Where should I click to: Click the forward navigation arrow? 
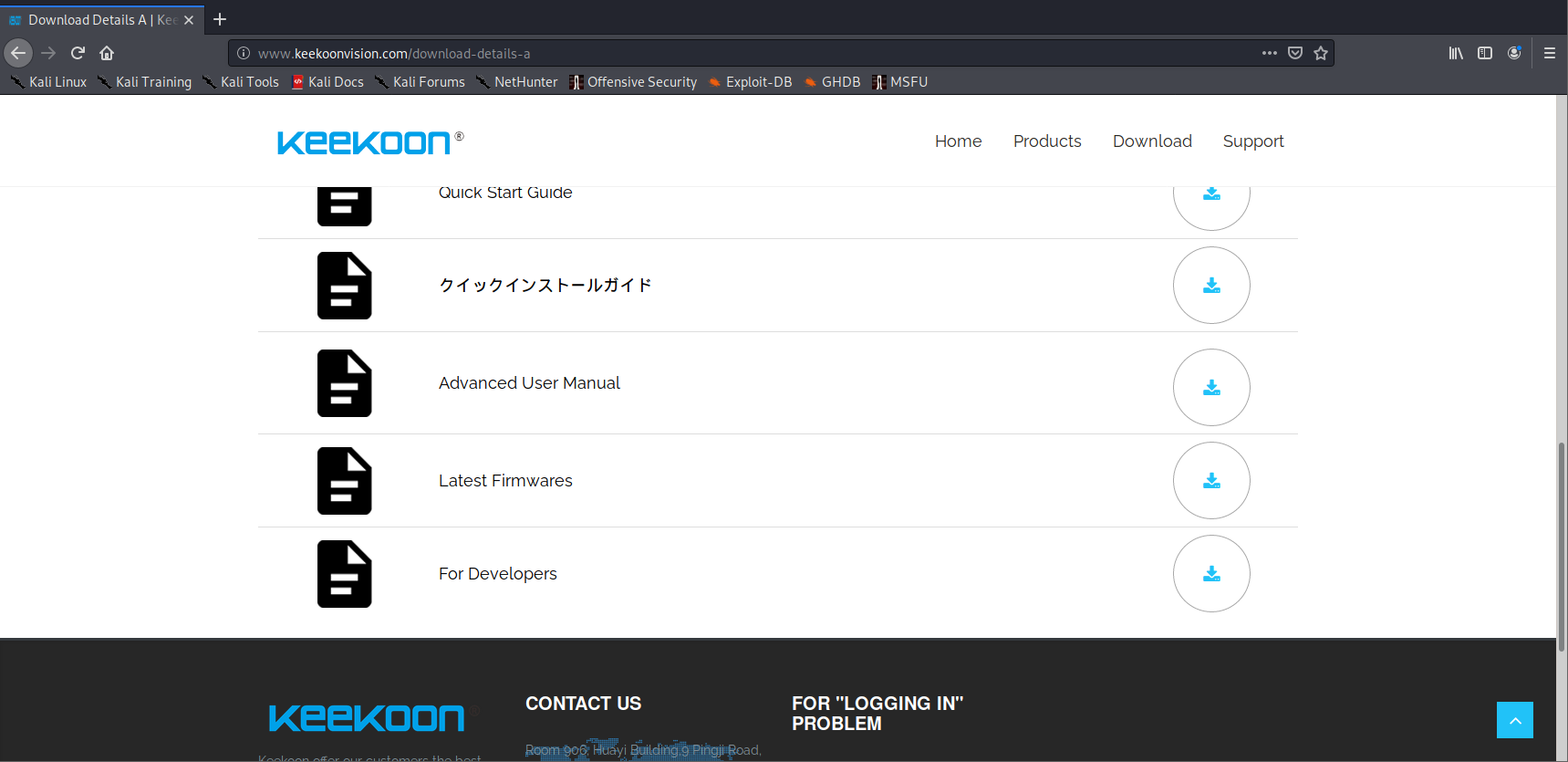pyautogui.click(x=48, y=53)
